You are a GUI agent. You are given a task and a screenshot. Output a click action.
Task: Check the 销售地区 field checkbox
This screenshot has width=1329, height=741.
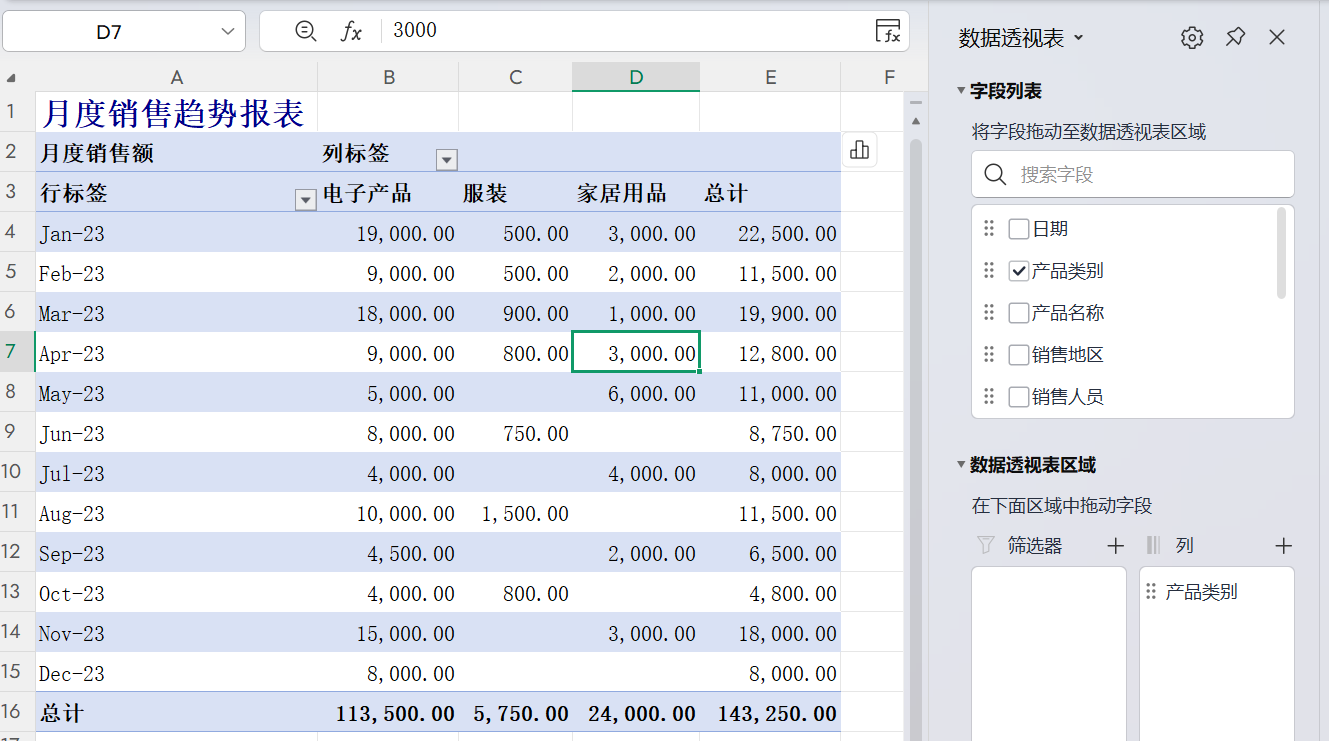(1019, 355)
